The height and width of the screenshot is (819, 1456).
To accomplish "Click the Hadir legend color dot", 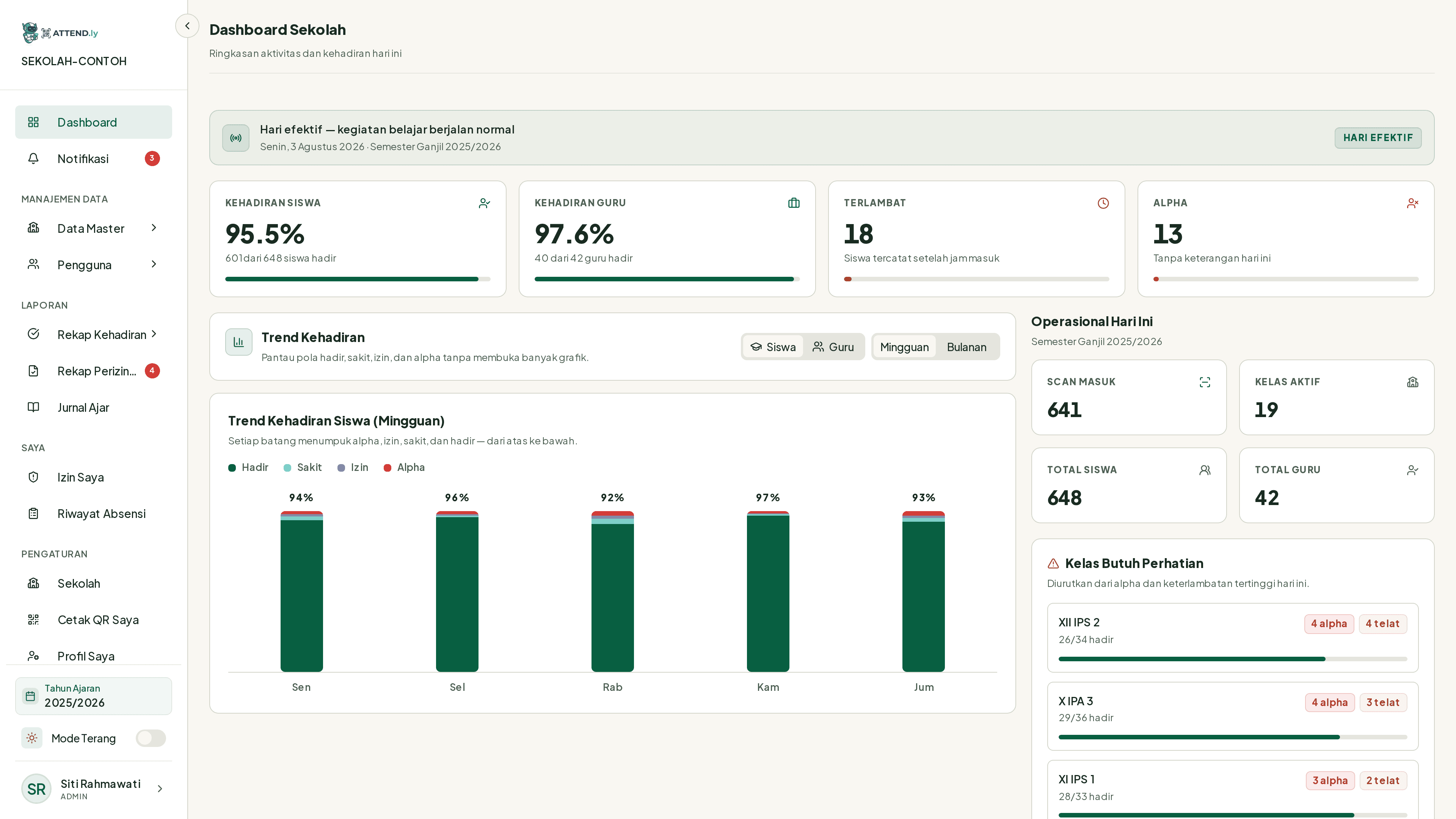I will point(232,468).
